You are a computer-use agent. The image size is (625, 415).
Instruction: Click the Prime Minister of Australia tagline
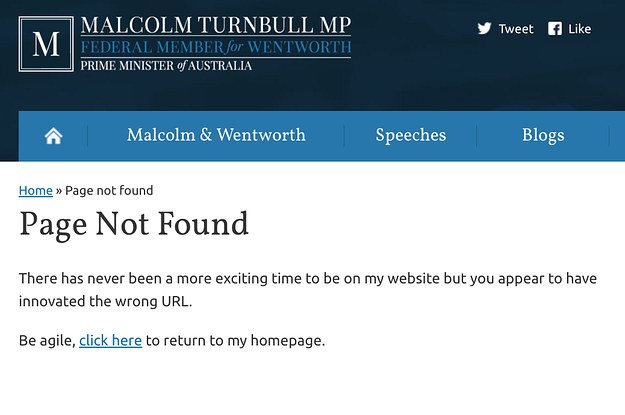(x=166, y=65)
